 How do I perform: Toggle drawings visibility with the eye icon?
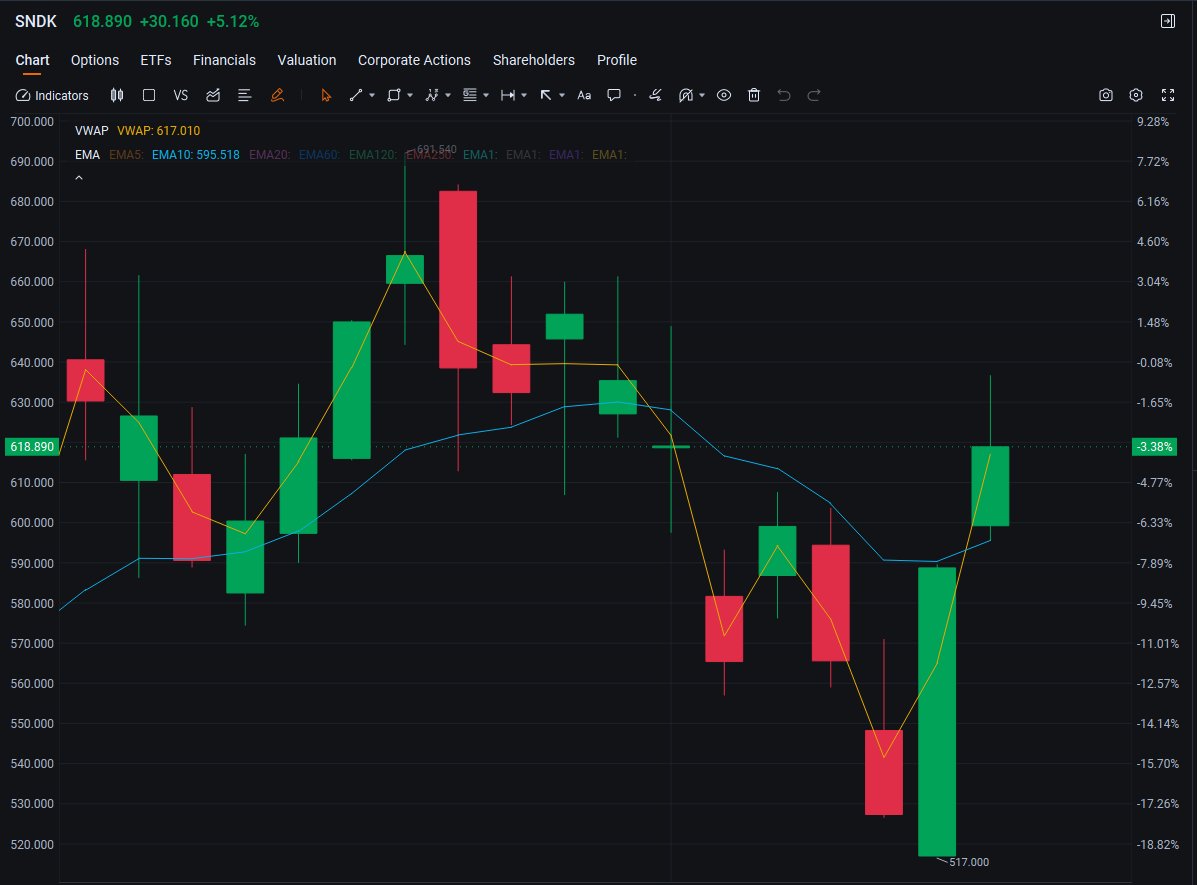coord(725,95)
